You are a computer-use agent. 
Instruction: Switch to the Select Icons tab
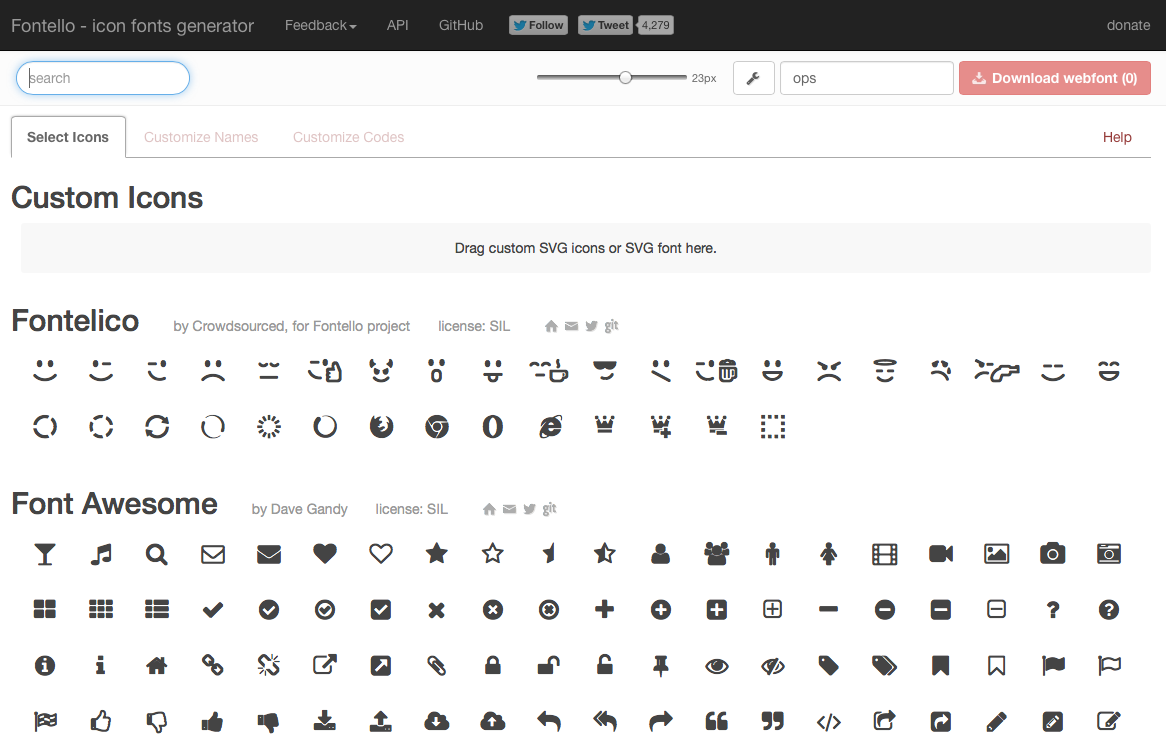pyautogui.click(x=68, y=137)
